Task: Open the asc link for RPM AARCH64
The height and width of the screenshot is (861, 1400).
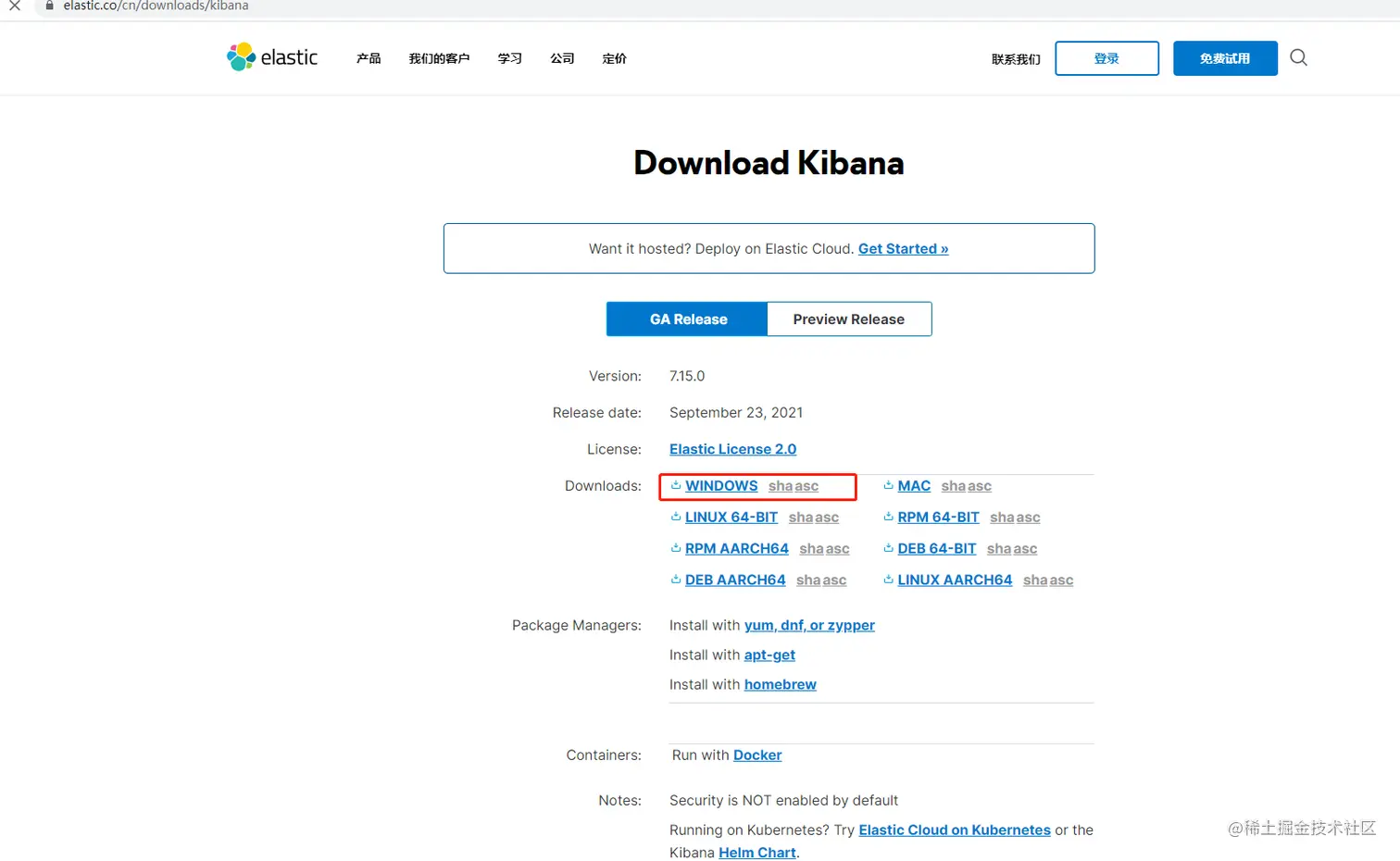Action: pyautogui.click(x=837, y=549)
